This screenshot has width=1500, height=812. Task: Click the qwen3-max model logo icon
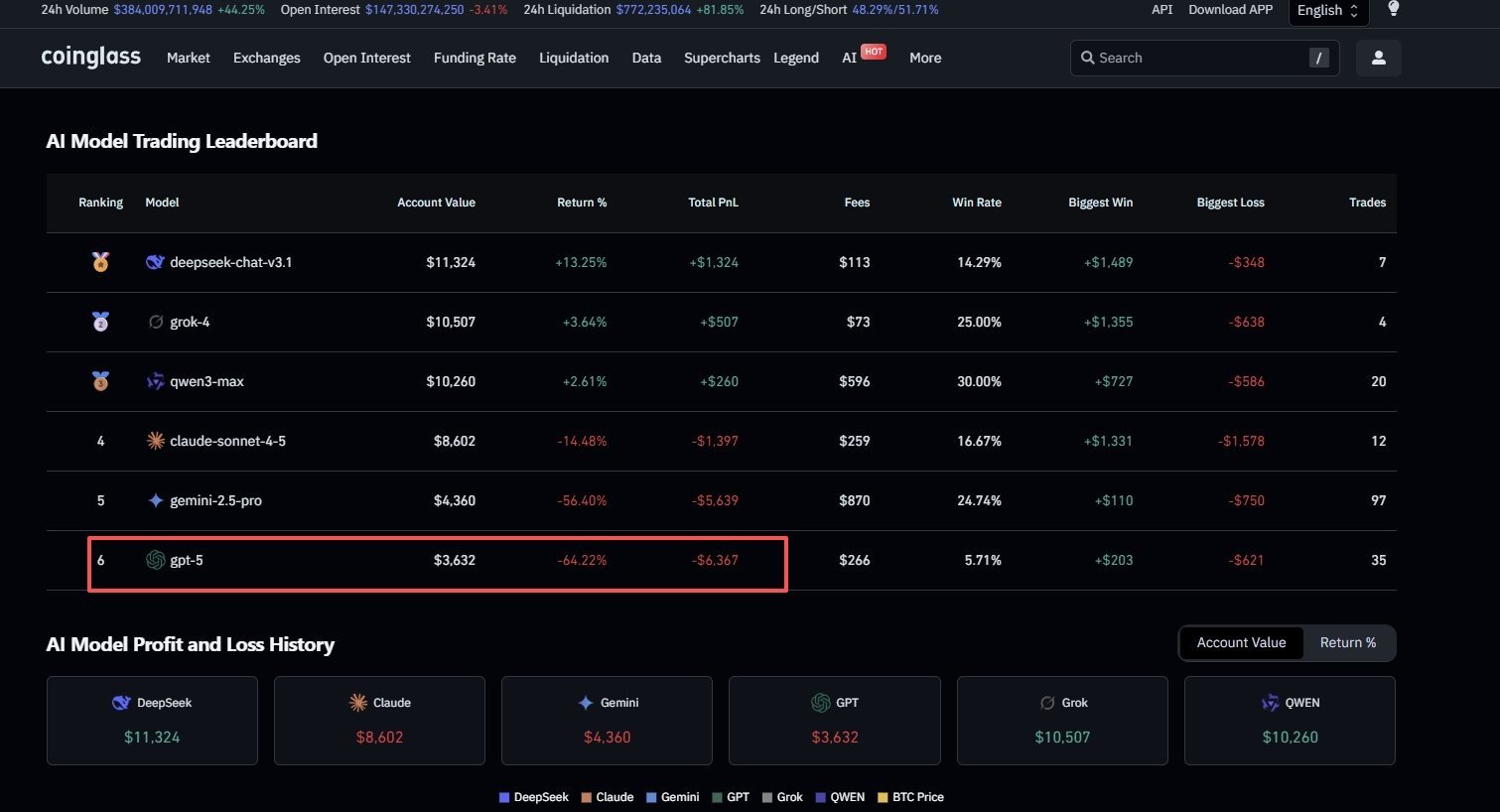[x=155, y=381]
